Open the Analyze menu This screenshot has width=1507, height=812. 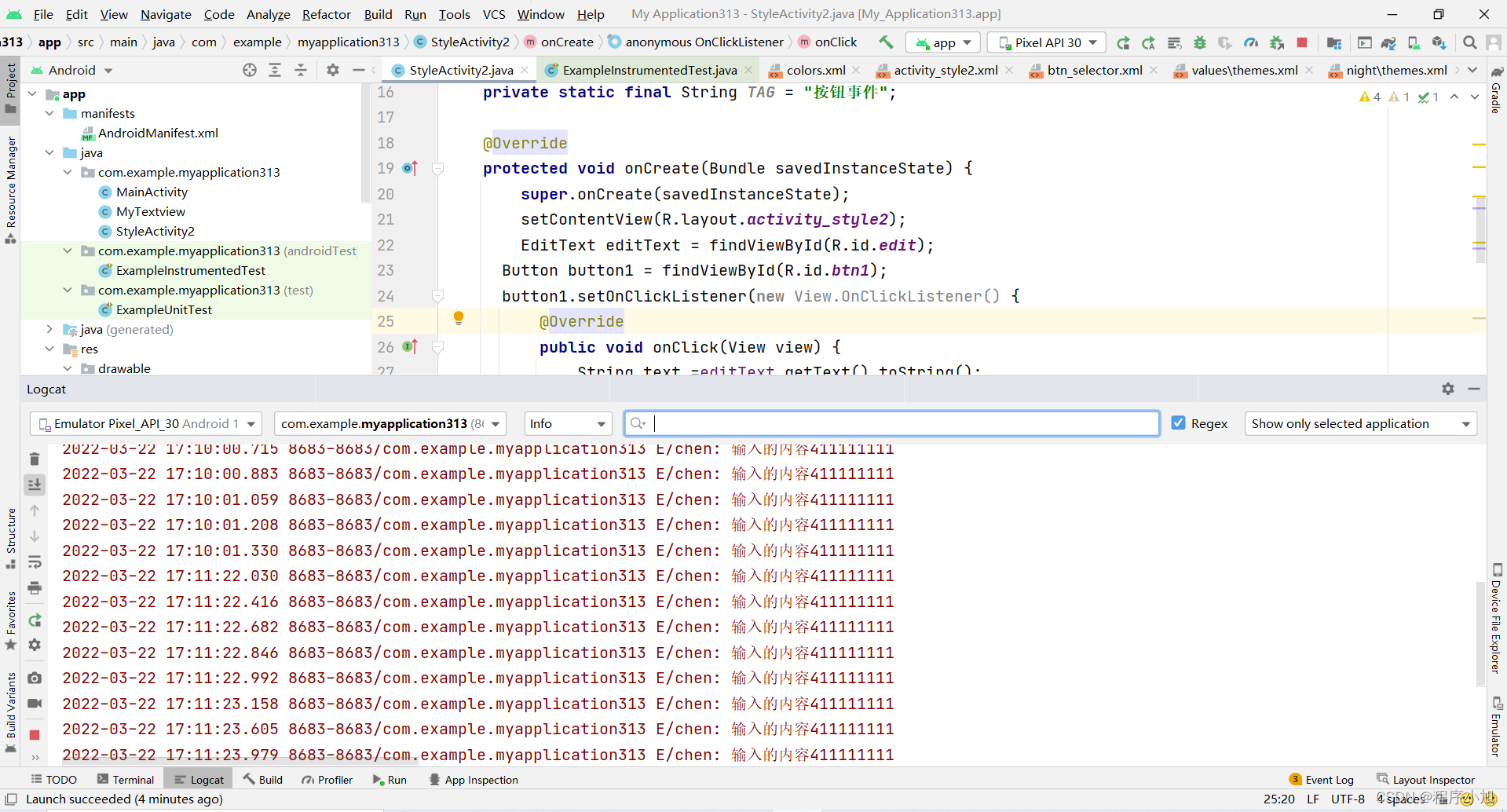tap(268, 14)
